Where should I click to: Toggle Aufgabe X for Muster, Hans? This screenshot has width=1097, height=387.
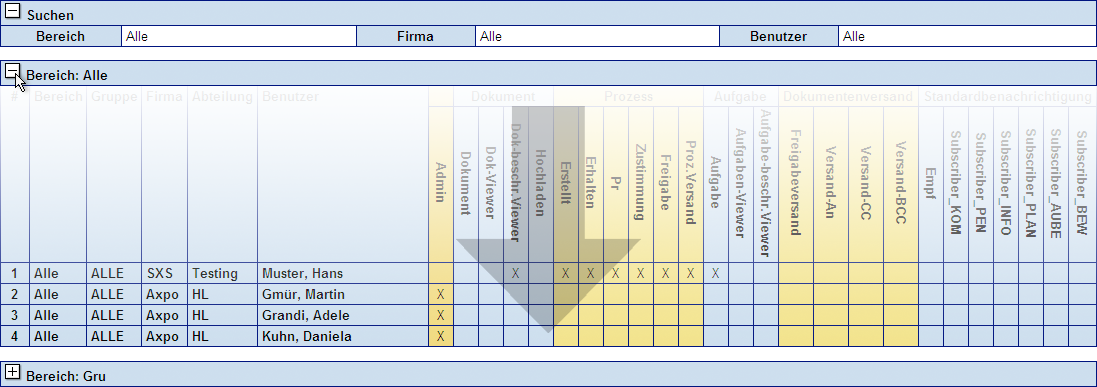pos(715,273)
